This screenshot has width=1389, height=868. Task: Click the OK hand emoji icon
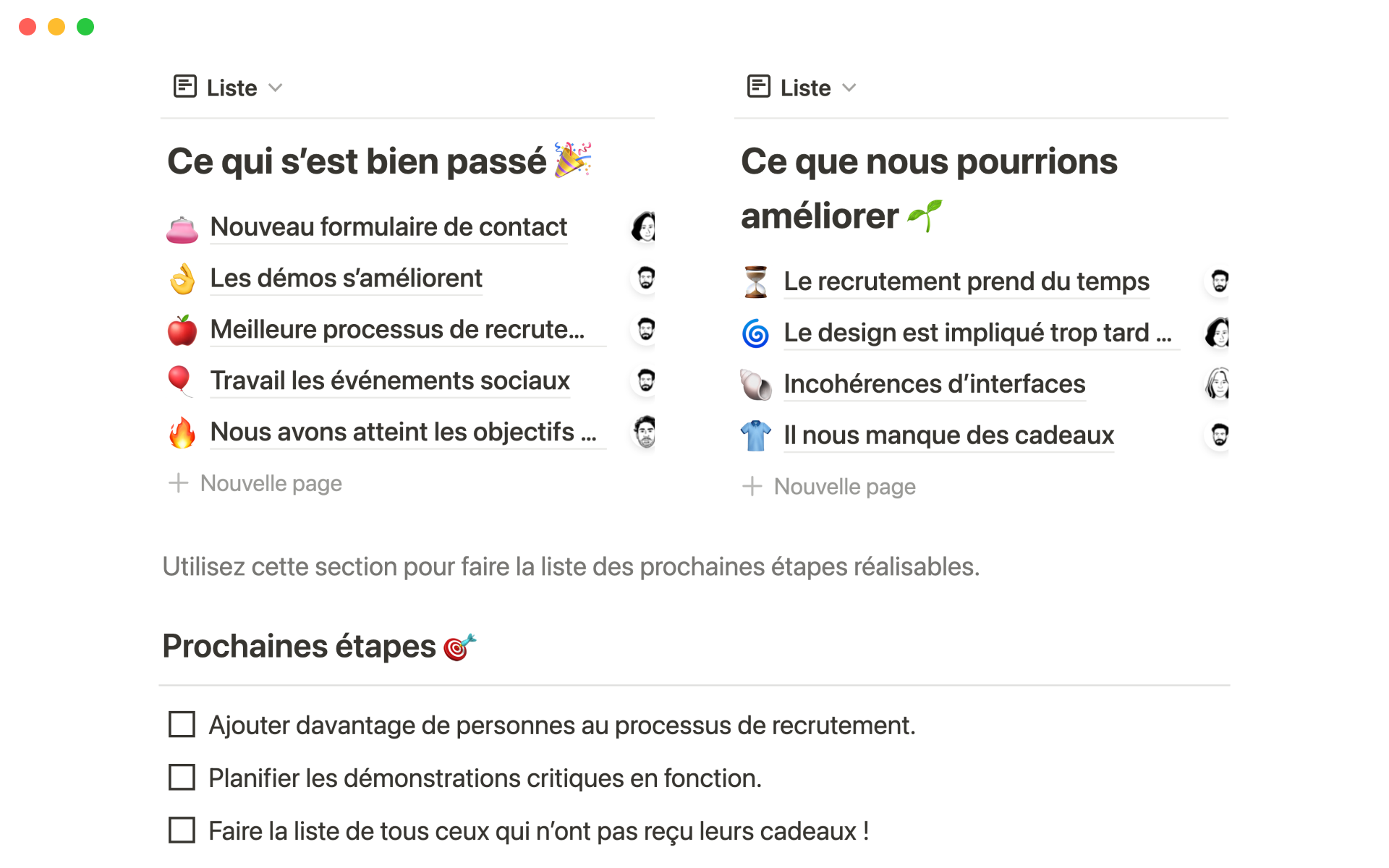click(182, 279)
